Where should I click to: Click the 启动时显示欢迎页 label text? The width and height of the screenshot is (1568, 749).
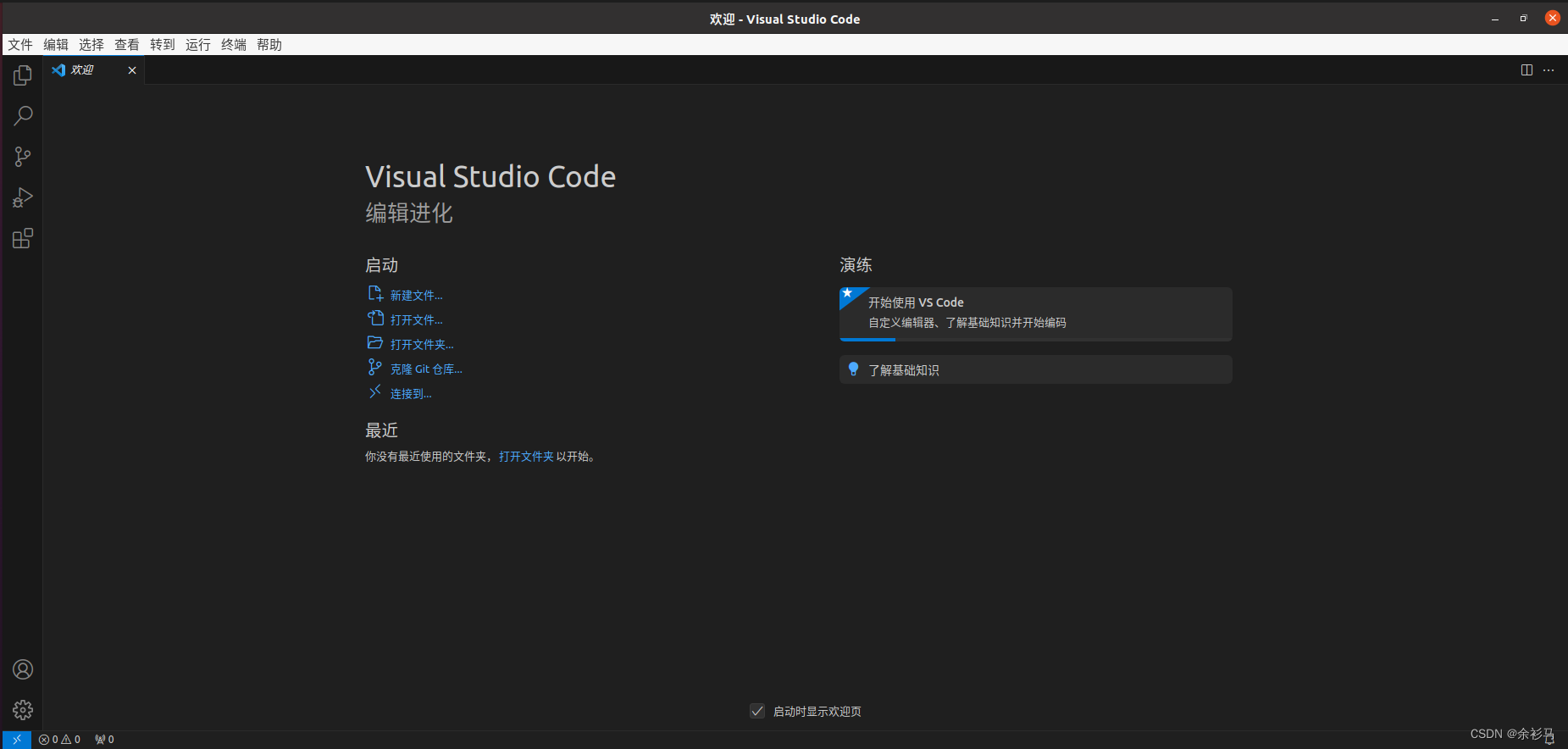tap(817, 712)
